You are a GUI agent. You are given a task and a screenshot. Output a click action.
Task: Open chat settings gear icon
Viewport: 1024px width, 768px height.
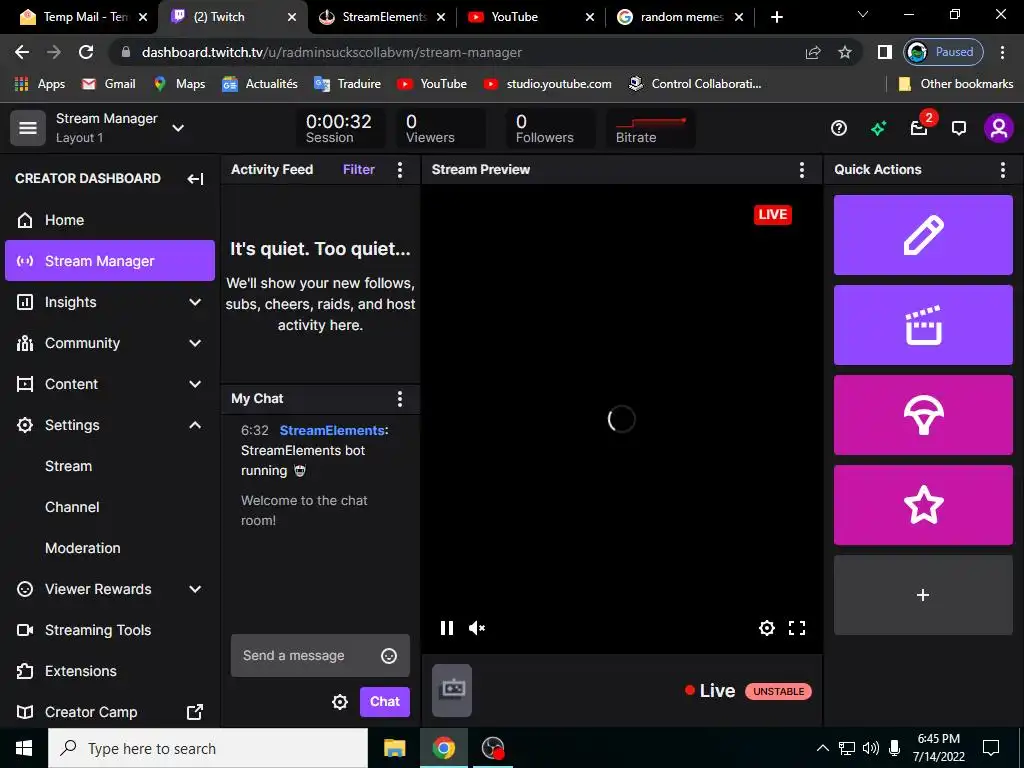tap(340, 701)
